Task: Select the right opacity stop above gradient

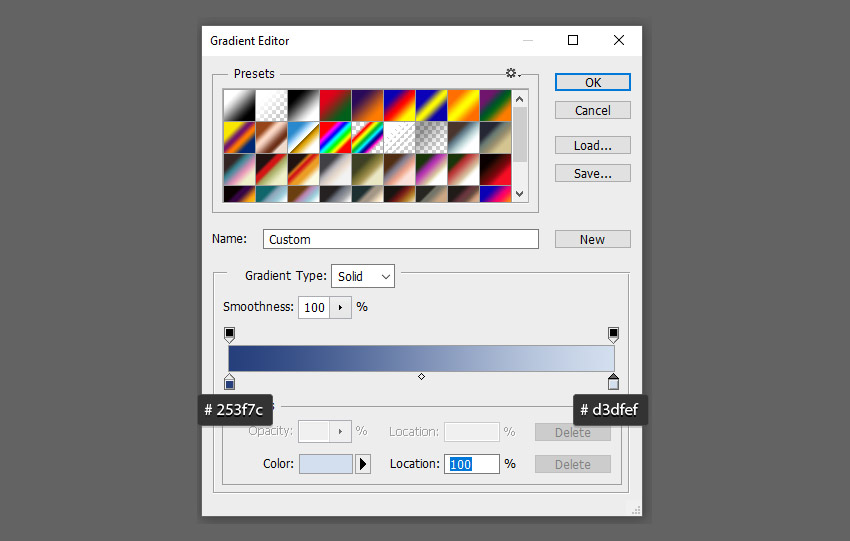Action: click(x=613, y=334)
